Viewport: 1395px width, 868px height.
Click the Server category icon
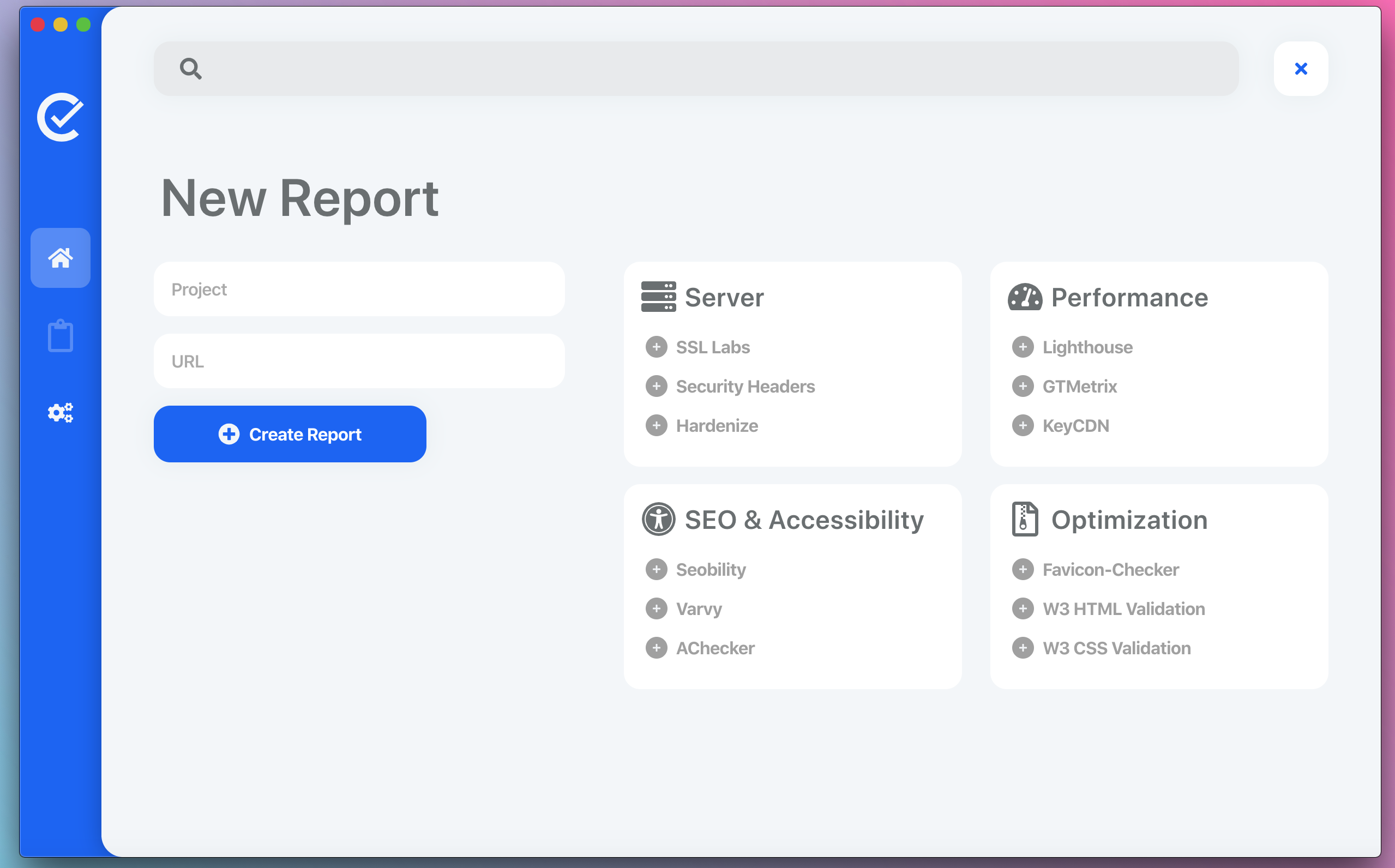[658, 297]
